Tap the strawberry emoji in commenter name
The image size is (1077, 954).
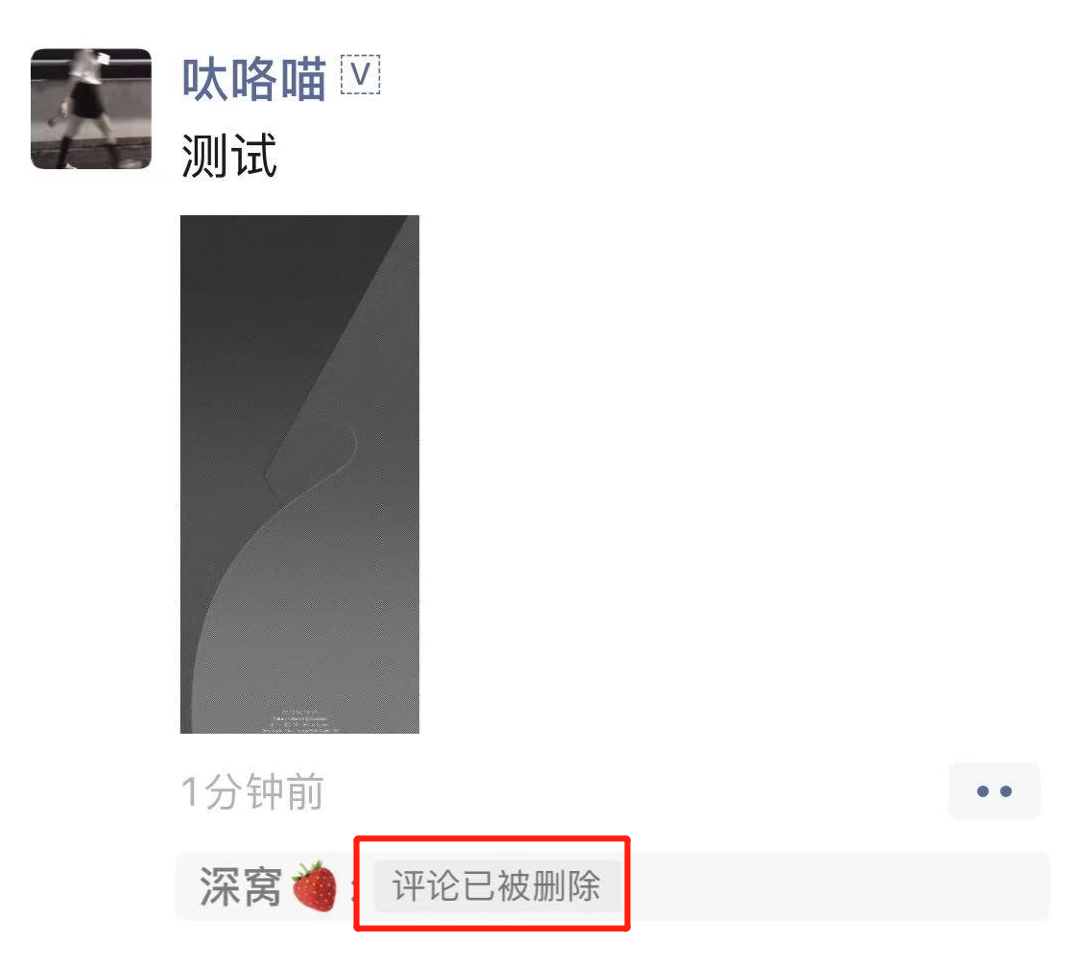click(x=315, y=886)
